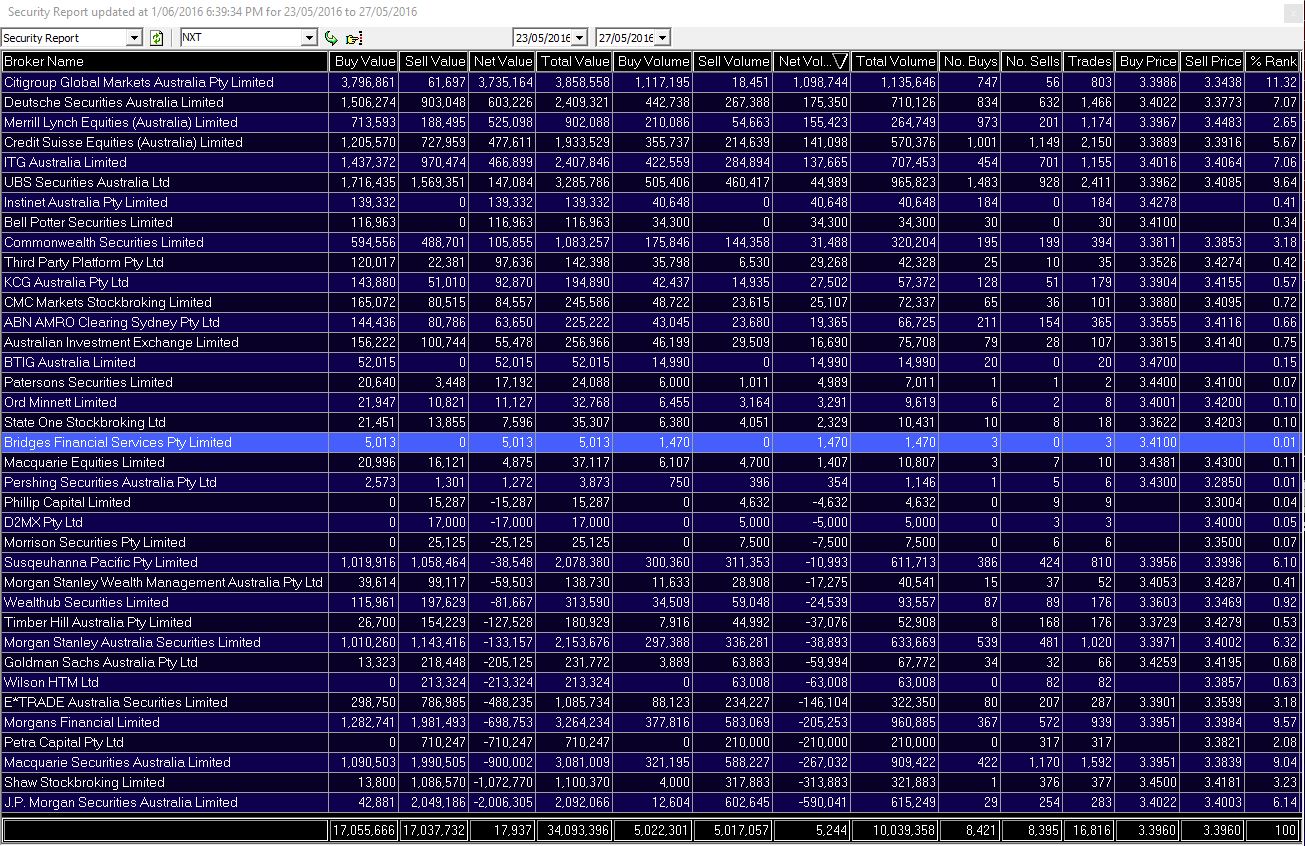
Task: Sort by the Buy Value column header
Action: point(364,62)
